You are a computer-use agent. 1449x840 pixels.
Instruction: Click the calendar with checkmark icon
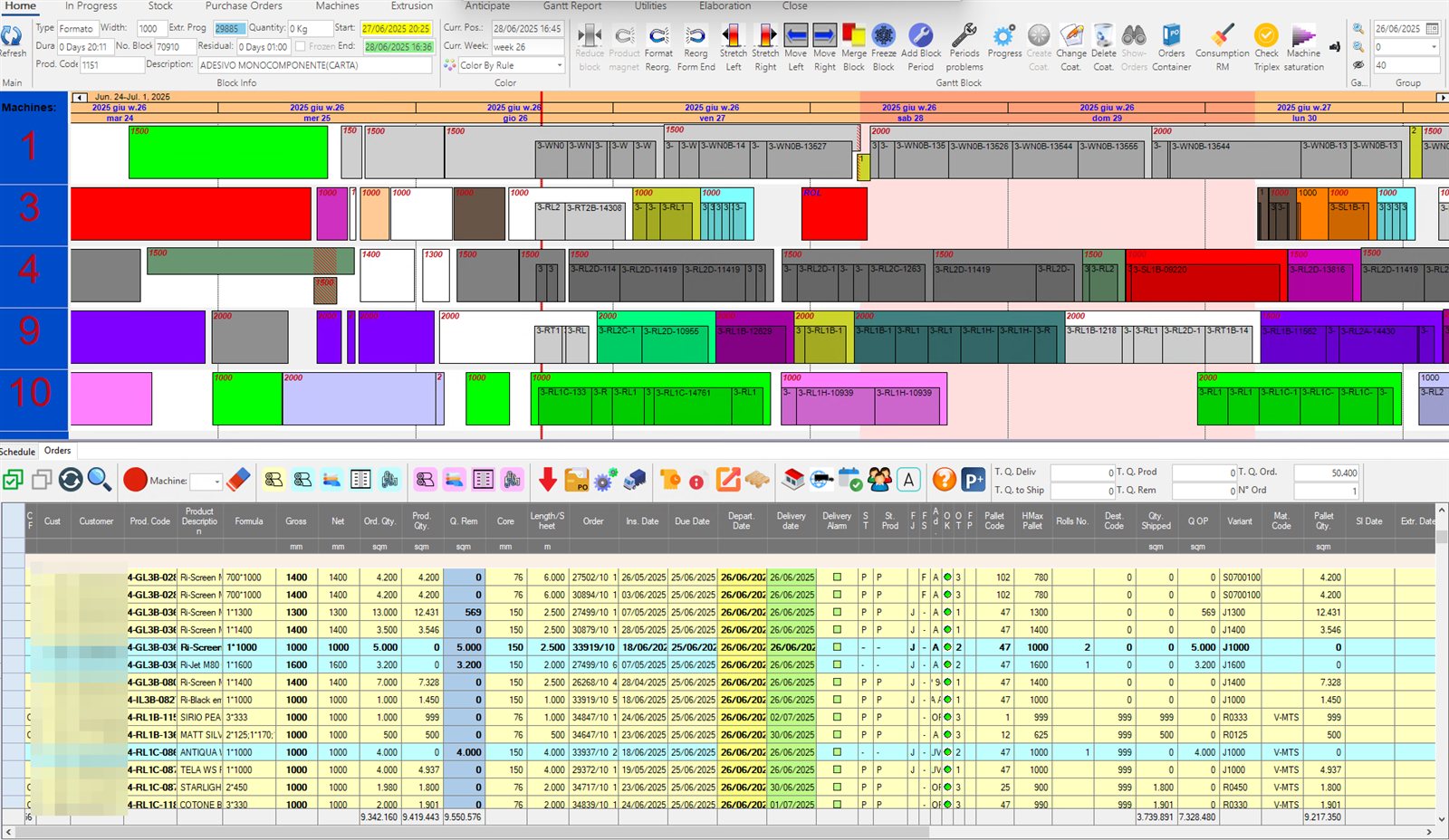(850, 480)
